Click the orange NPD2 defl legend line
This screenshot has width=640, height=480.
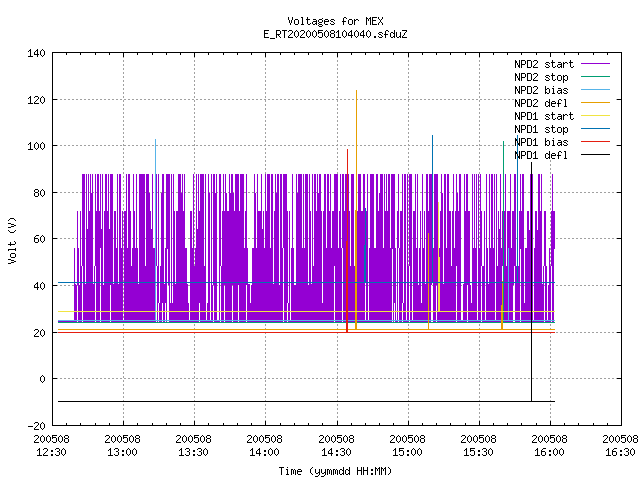596,102
